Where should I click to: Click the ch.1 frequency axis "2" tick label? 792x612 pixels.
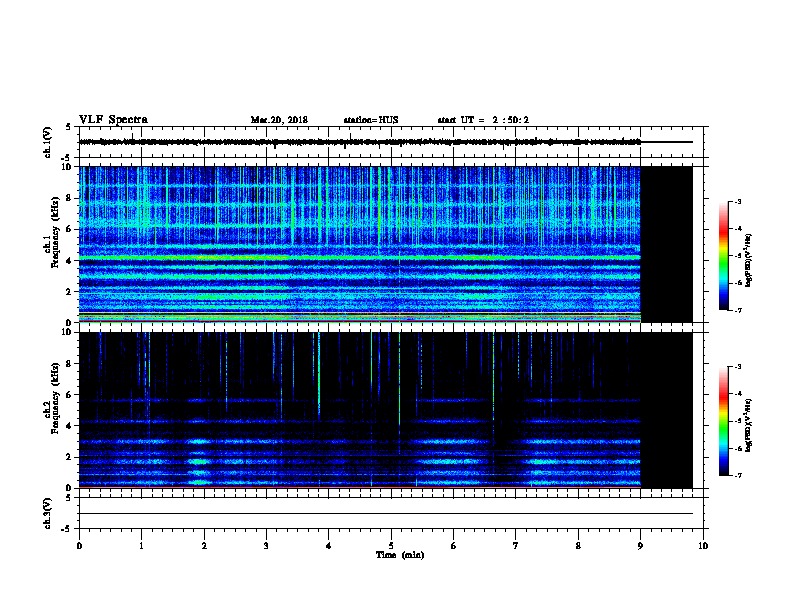coord(71,292)
